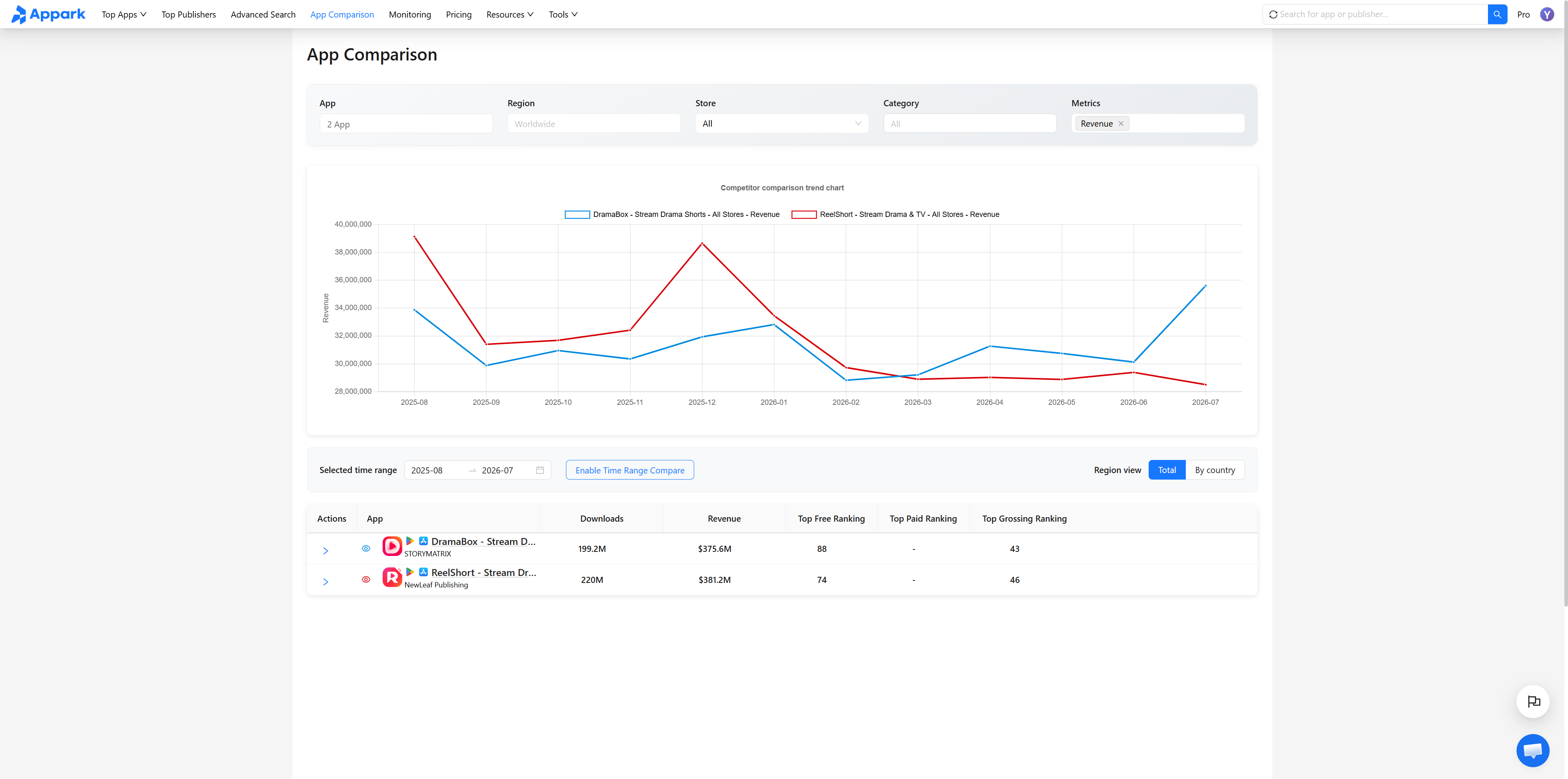Viewport: 1568px width, 779px height.
Task: Click the Top Grossing Ranking column header
Action: (1025, 518)
